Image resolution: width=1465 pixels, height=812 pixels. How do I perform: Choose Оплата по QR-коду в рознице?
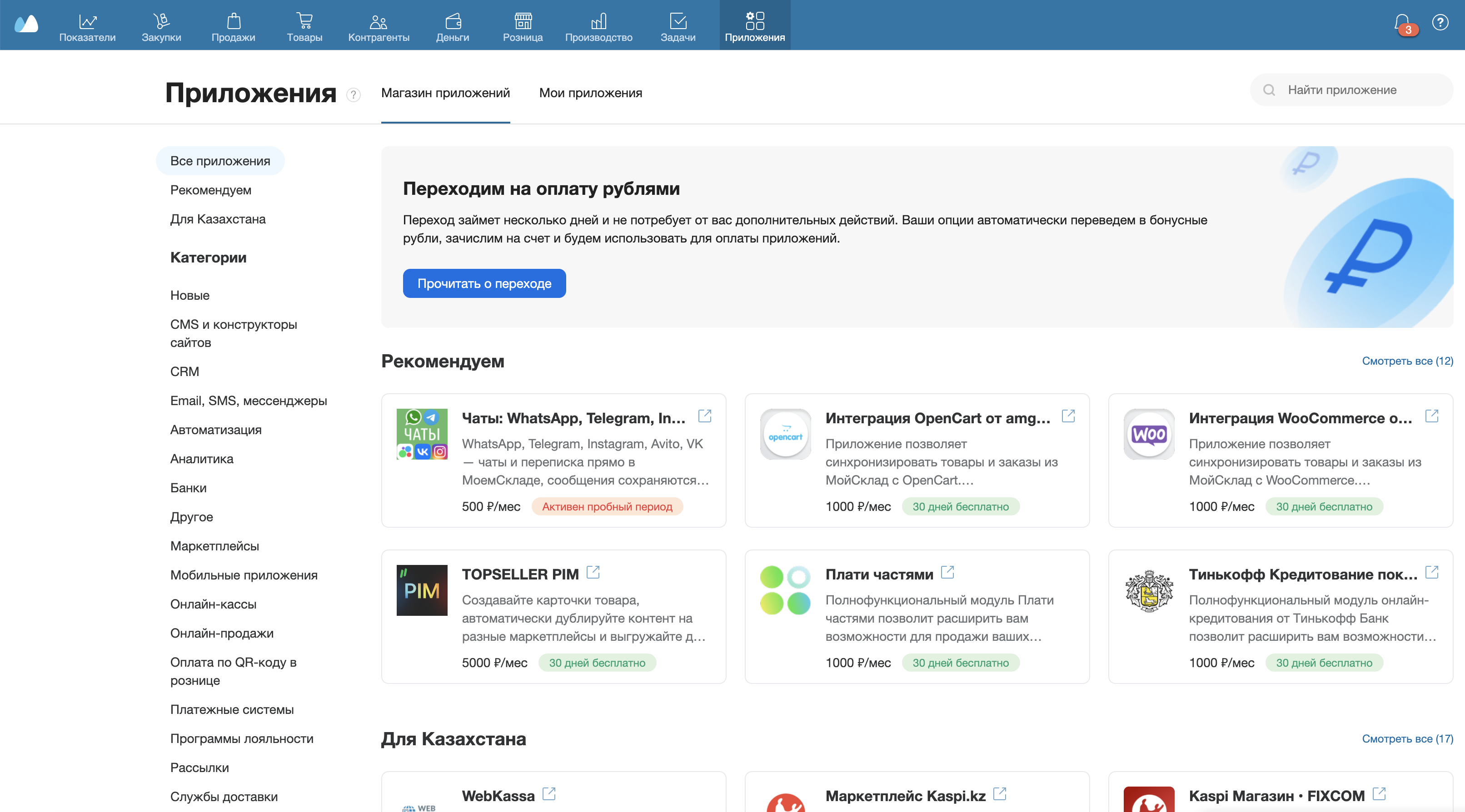click(x=234, y=671)
